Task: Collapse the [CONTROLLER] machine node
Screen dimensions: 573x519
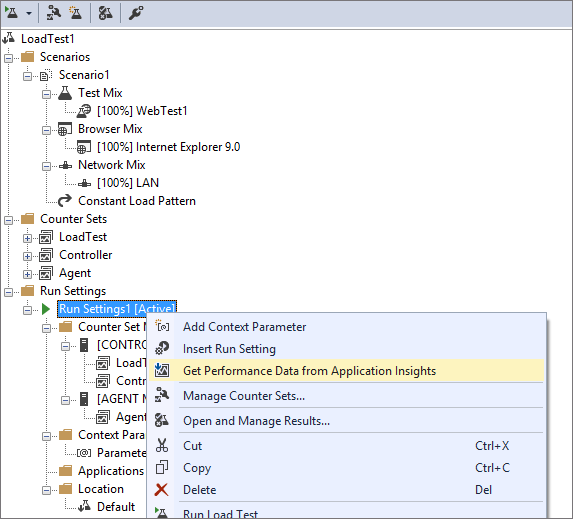Action: 65,346
